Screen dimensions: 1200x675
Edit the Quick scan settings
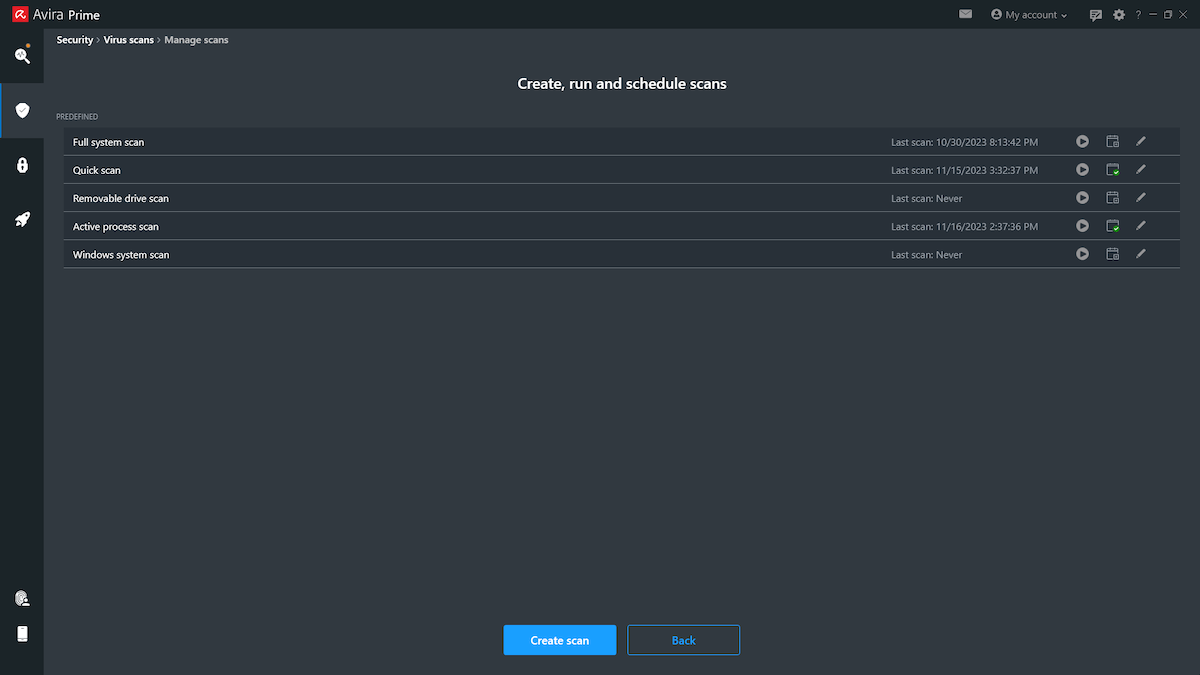click(x=1141, y=169)
